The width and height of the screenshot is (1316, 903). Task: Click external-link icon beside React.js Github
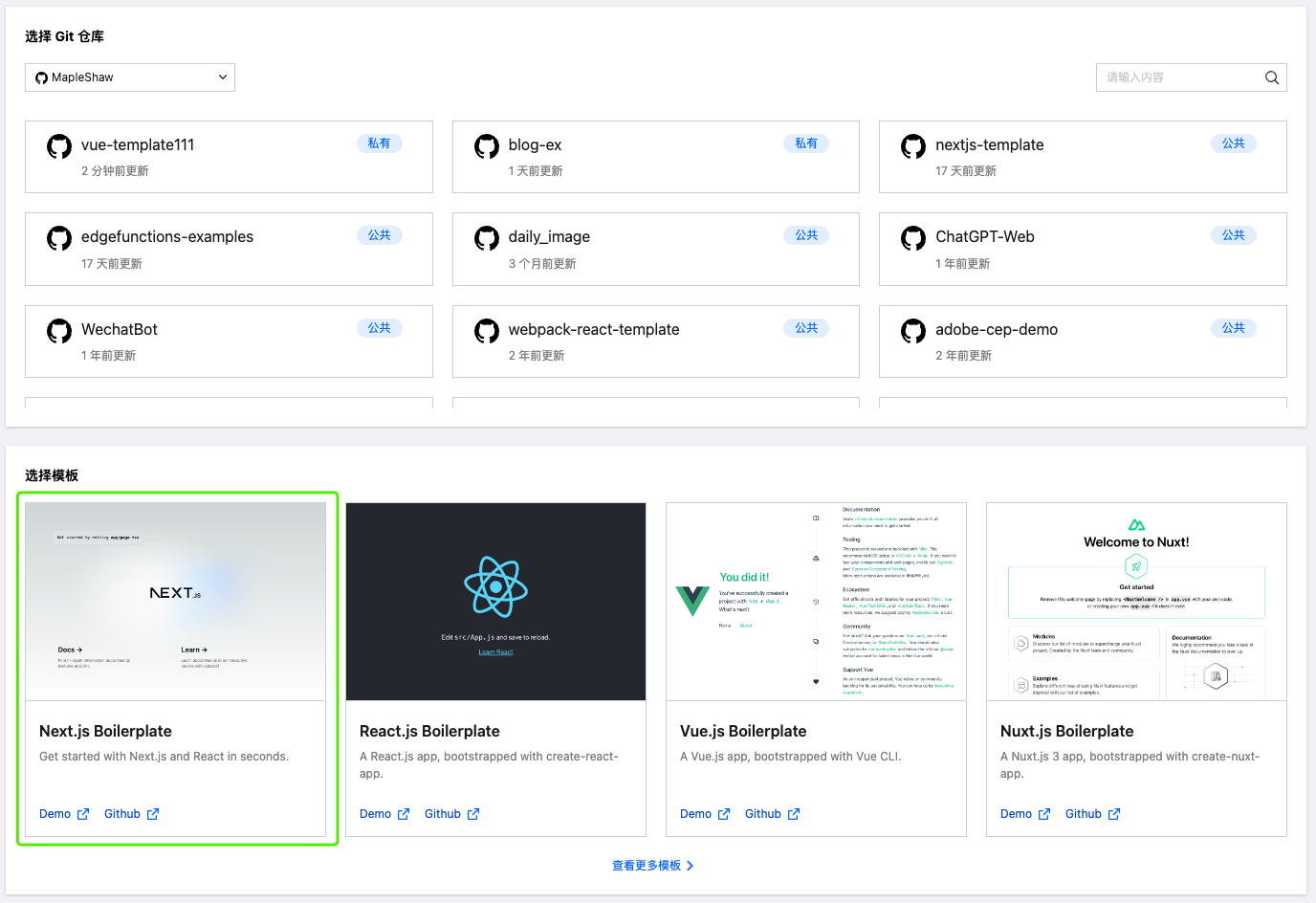click(x=473, y=814)
